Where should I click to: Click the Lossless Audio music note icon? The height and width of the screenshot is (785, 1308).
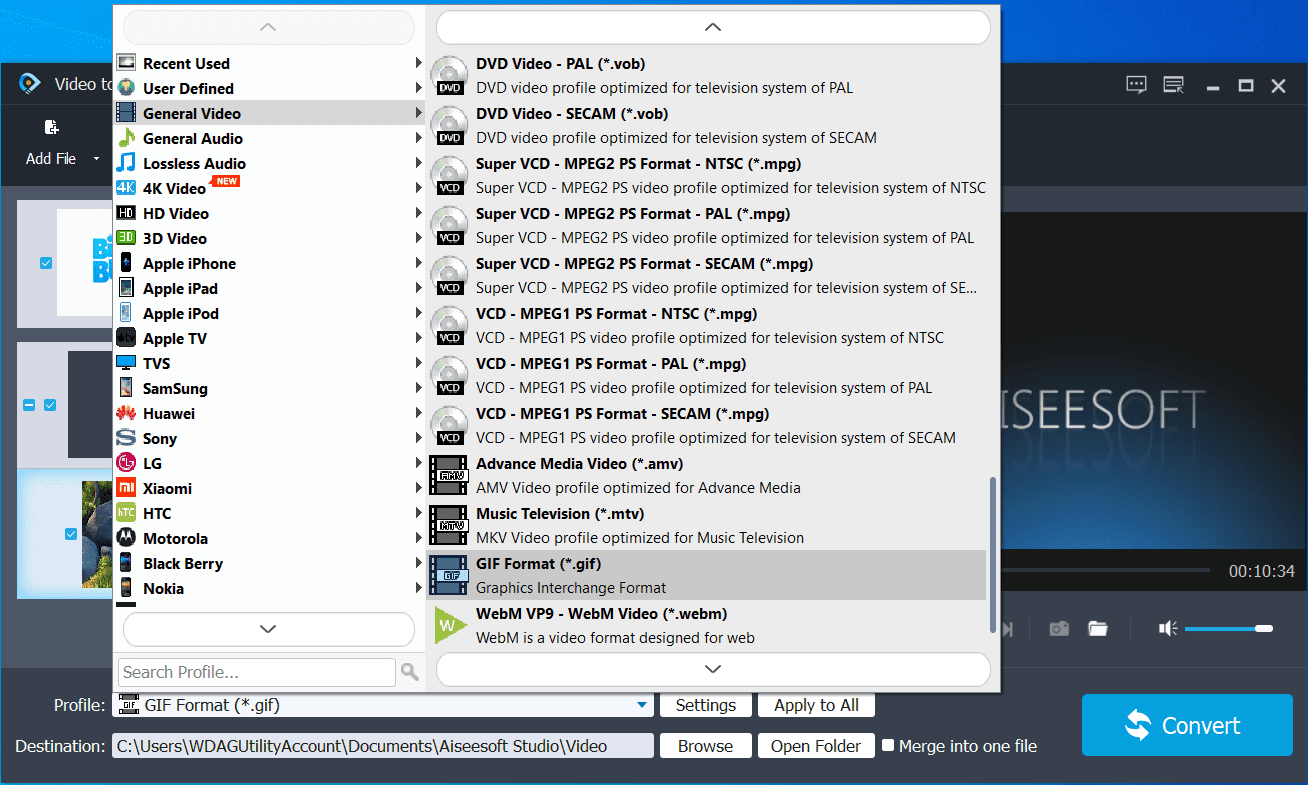[126, 163]
